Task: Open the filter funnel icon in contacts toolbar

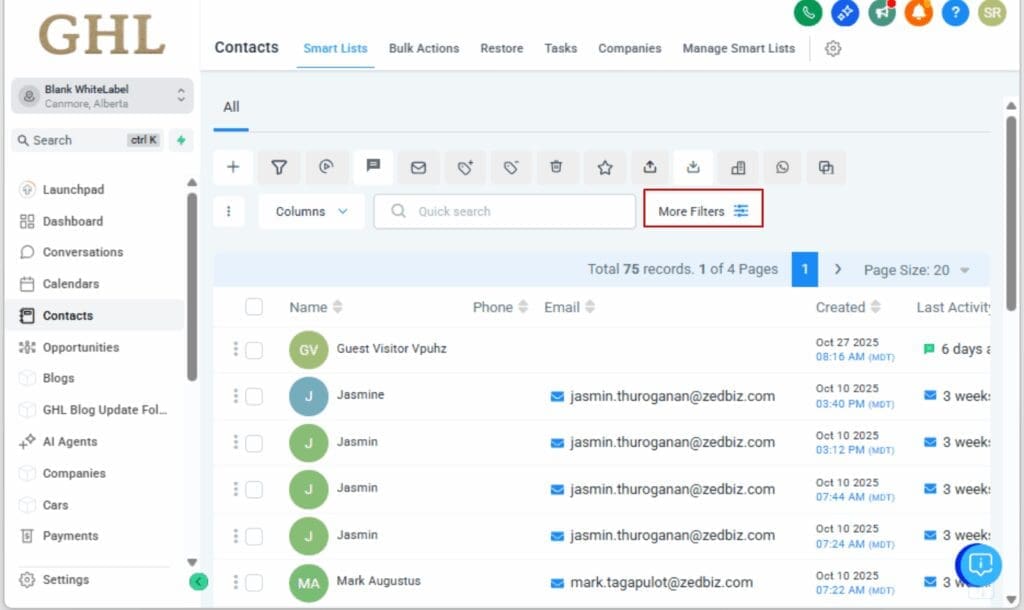Action: pos(280,167)
